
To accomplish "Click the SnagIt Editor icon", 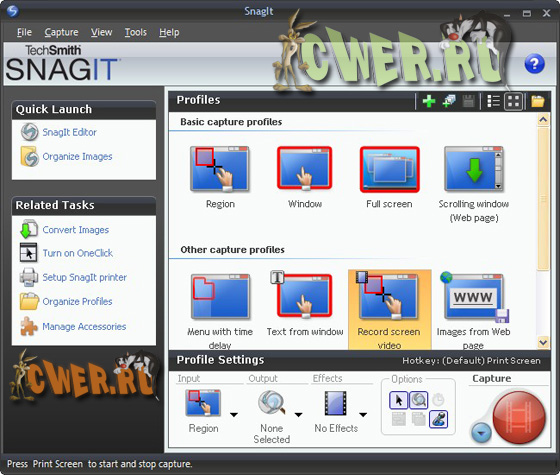I will click(29, 132).
